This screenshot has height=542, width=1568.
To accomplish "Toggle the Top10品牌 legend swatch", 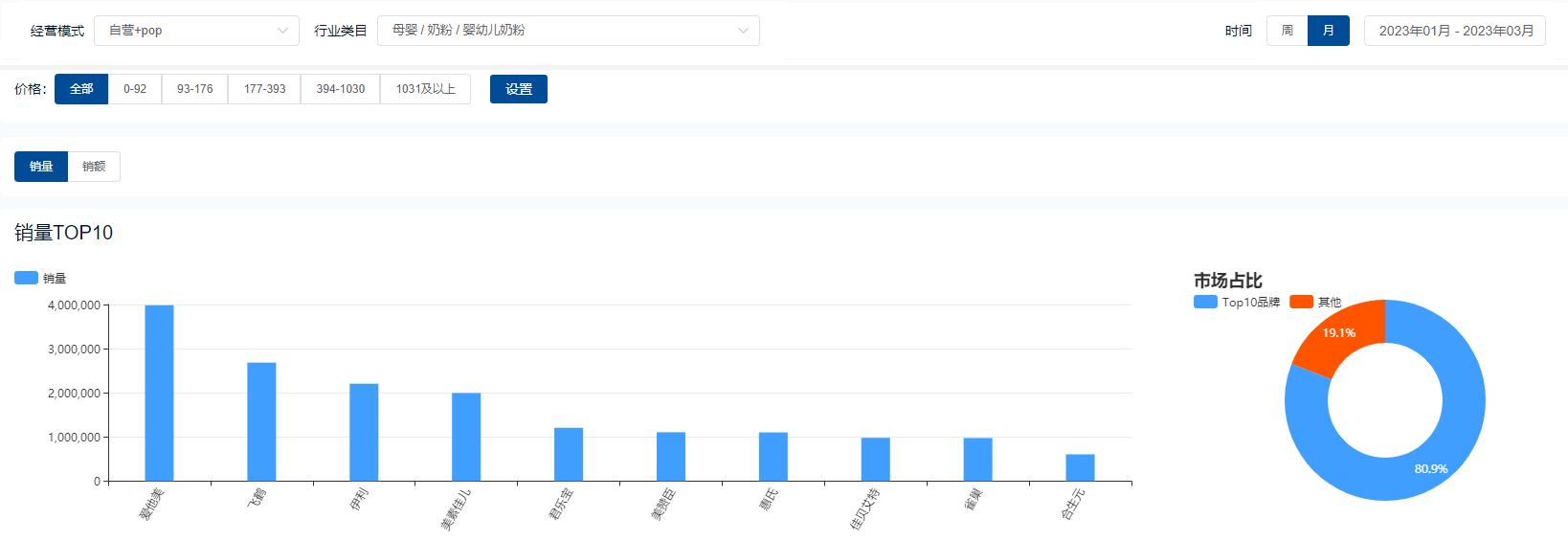I will [1205, 302].
